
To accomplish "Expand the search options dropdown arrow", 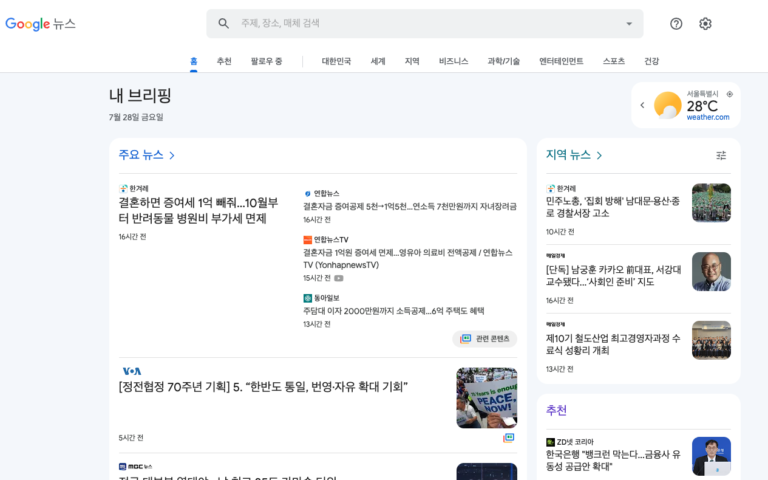I will tap(629, 24).
